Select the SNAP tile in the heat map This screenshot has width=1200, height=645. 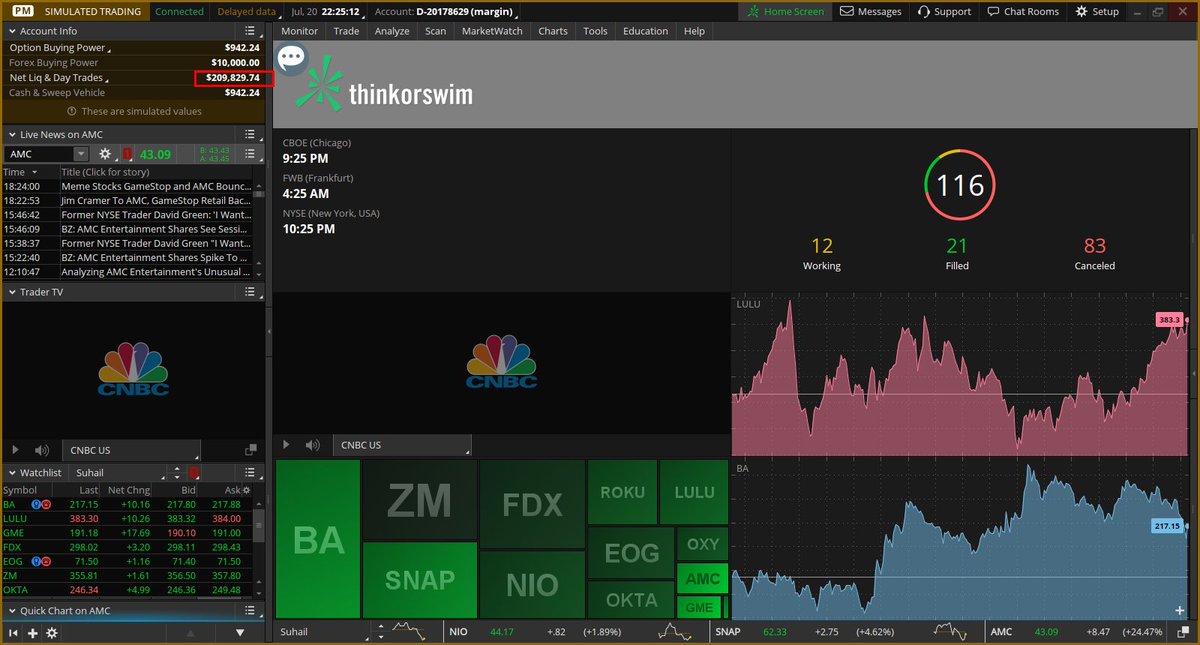tap(420, 580)
